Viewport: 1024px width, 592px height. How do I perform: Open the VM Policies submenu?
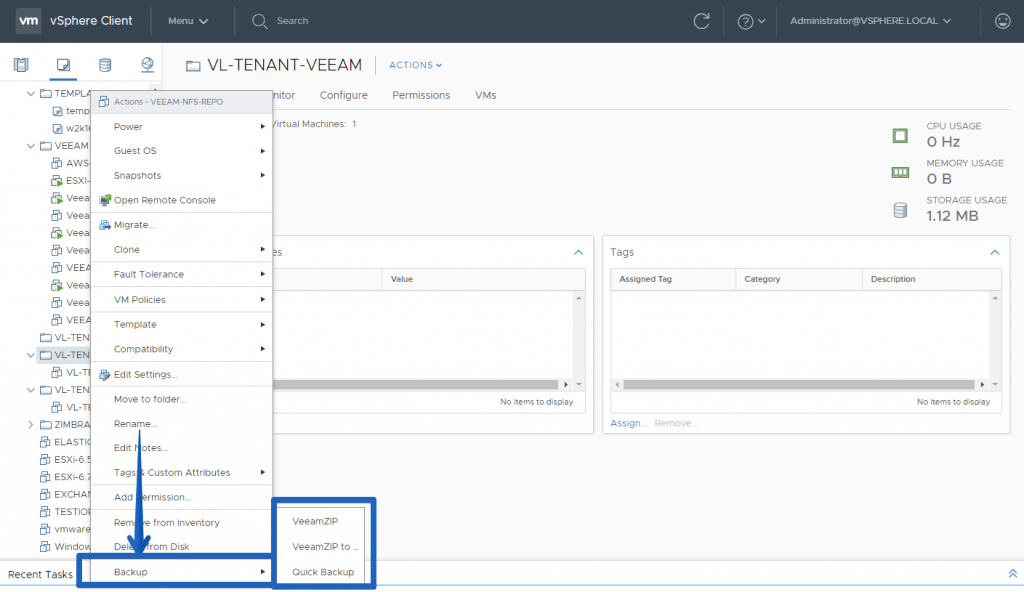(182, 300)
